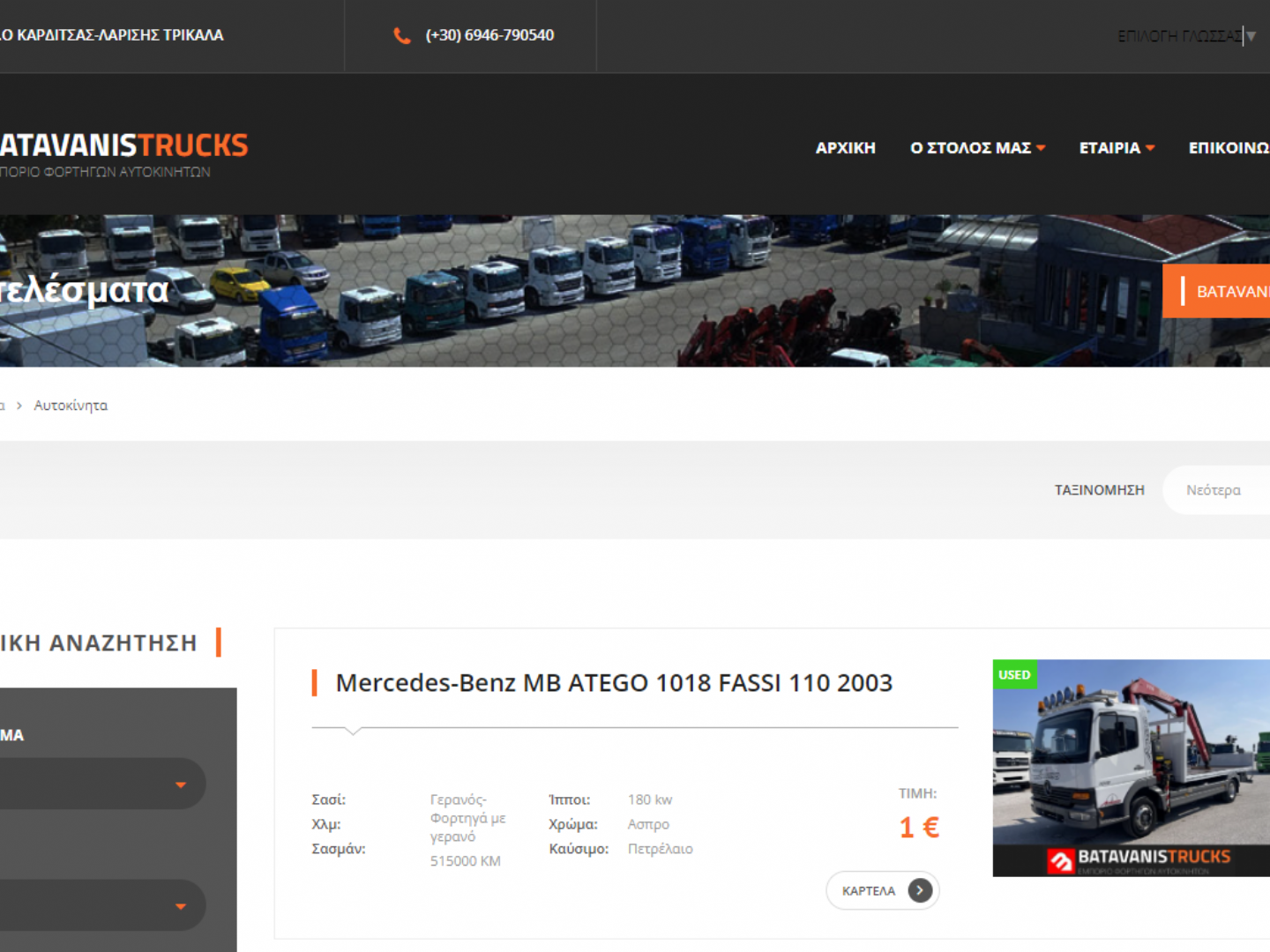Click the Πετρέλαιο fuel value
This screenshot has width=1270, height=952.
[x=661, y=849]
